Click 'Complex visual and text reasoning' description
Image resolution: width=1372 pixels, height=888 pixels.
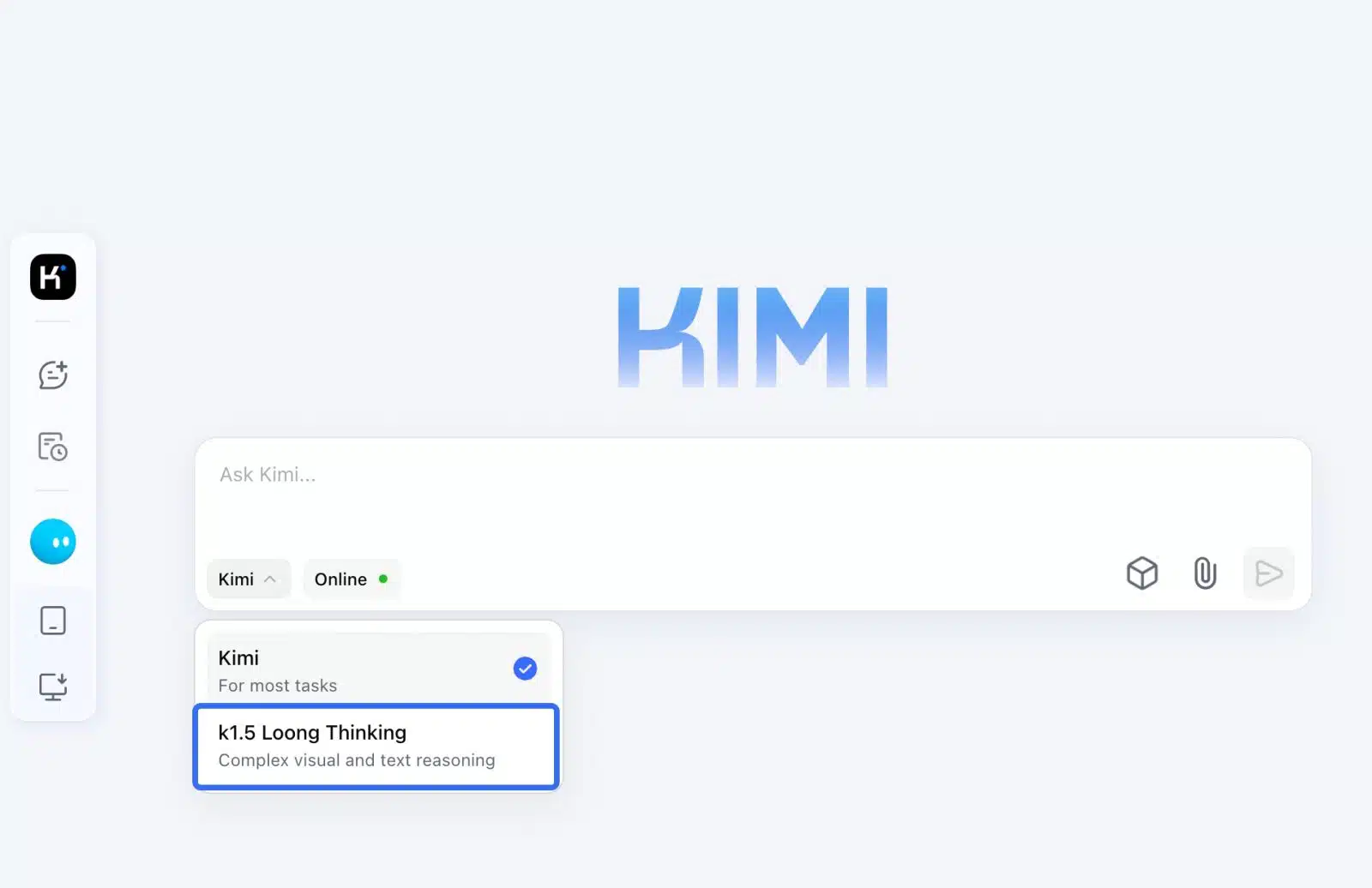(357, 760)
